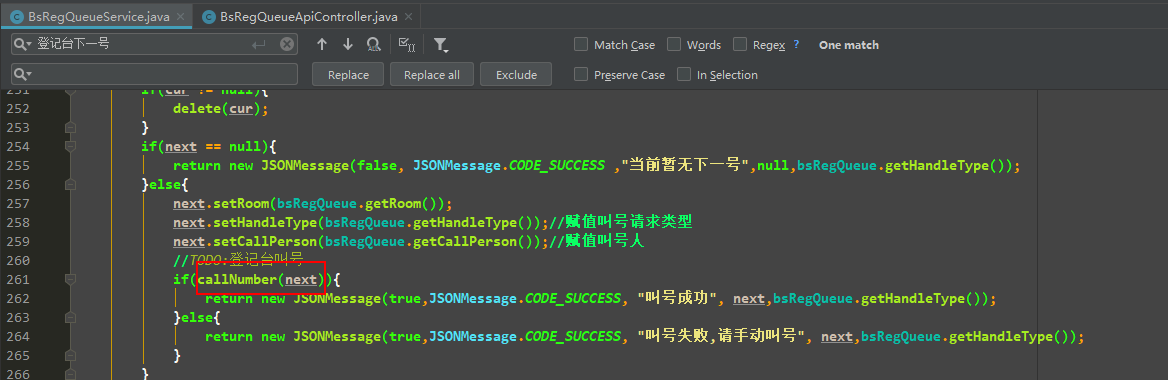Open the search filter funnel dropdown

tap(441, 45)
